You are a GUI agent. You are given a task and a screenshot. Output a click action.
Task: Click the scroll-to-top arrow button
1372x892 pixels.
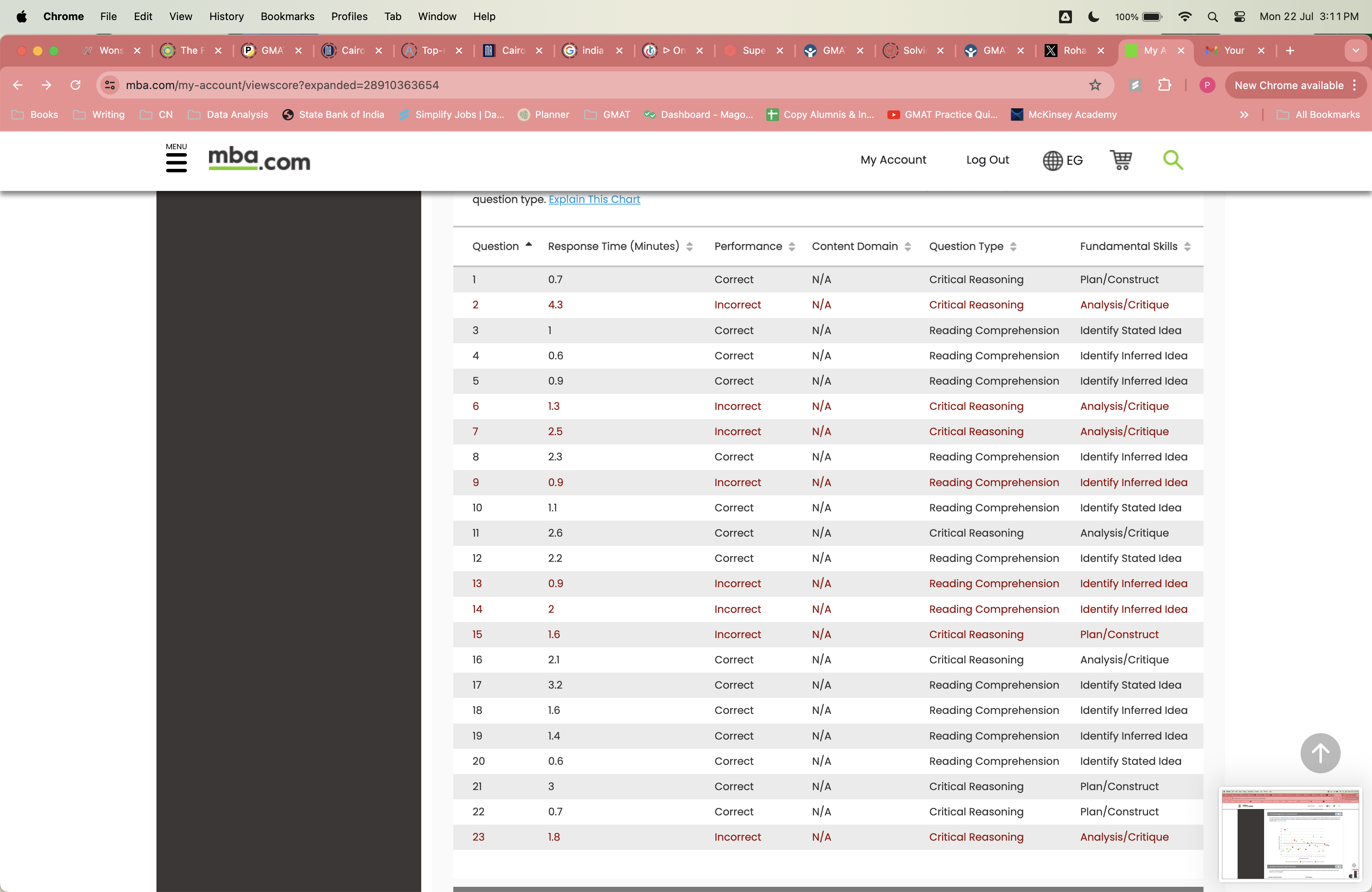[1320, 753]
